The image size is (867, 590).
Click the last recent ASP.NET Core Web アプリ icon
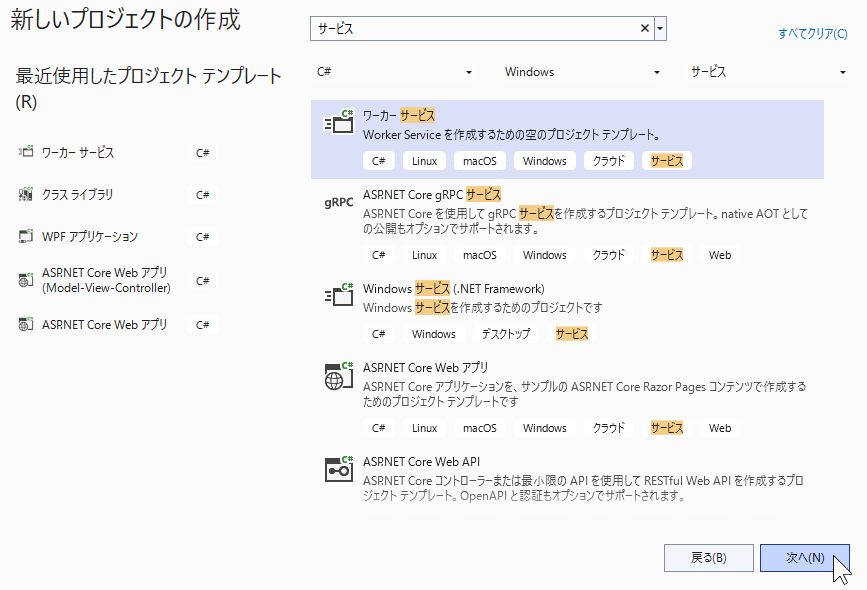click(x=25, y=324)
